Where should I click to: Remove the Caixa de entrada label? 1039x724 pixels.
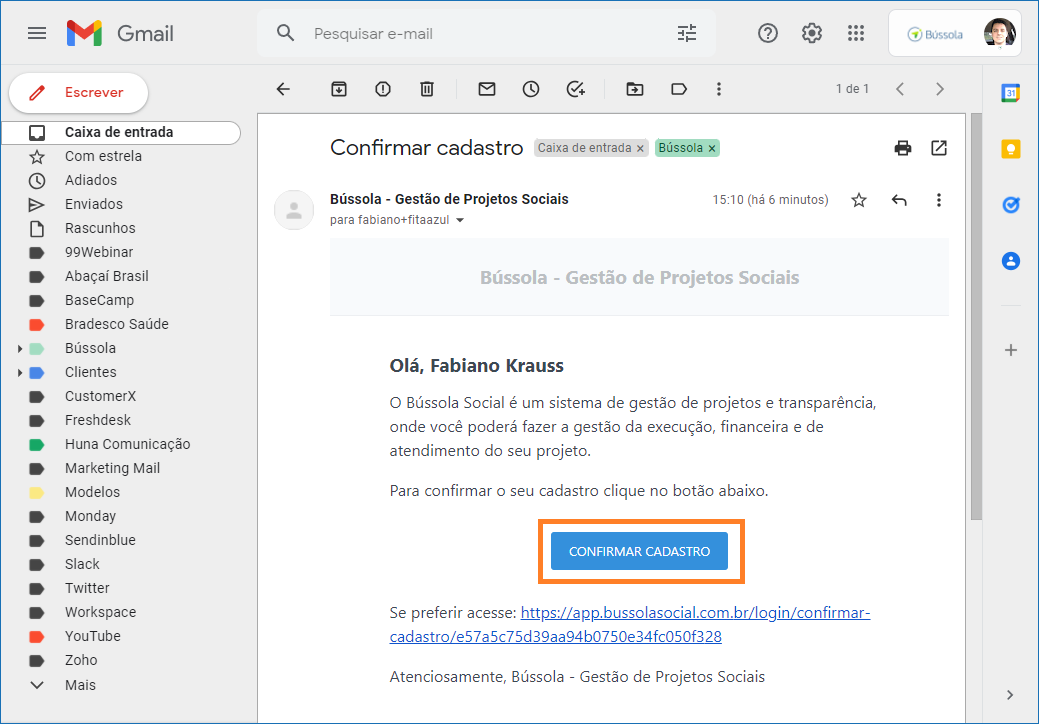pos(640,148)
